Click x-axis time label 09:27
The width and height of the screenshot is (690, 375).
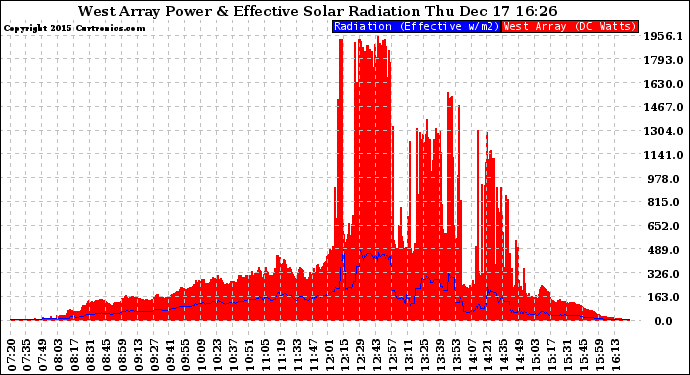pos(154,355)
